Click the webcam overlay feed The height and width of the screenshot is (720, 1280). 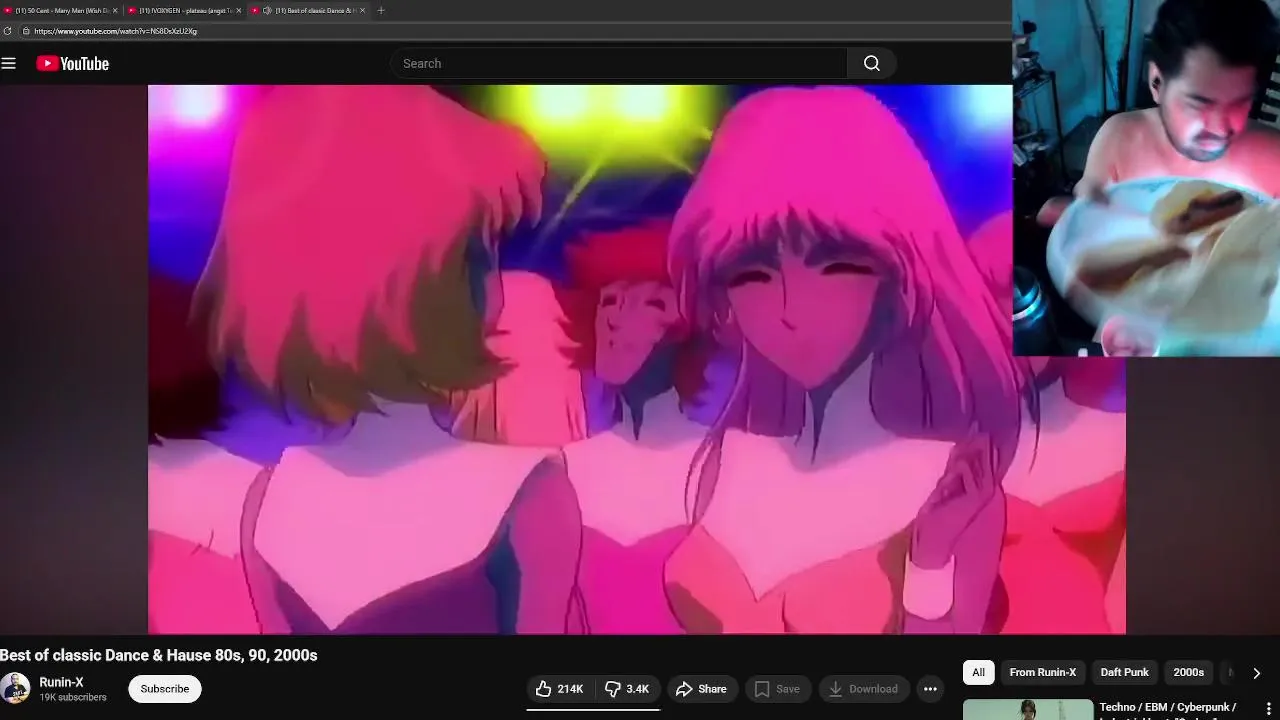click(x=1146, y=178)
